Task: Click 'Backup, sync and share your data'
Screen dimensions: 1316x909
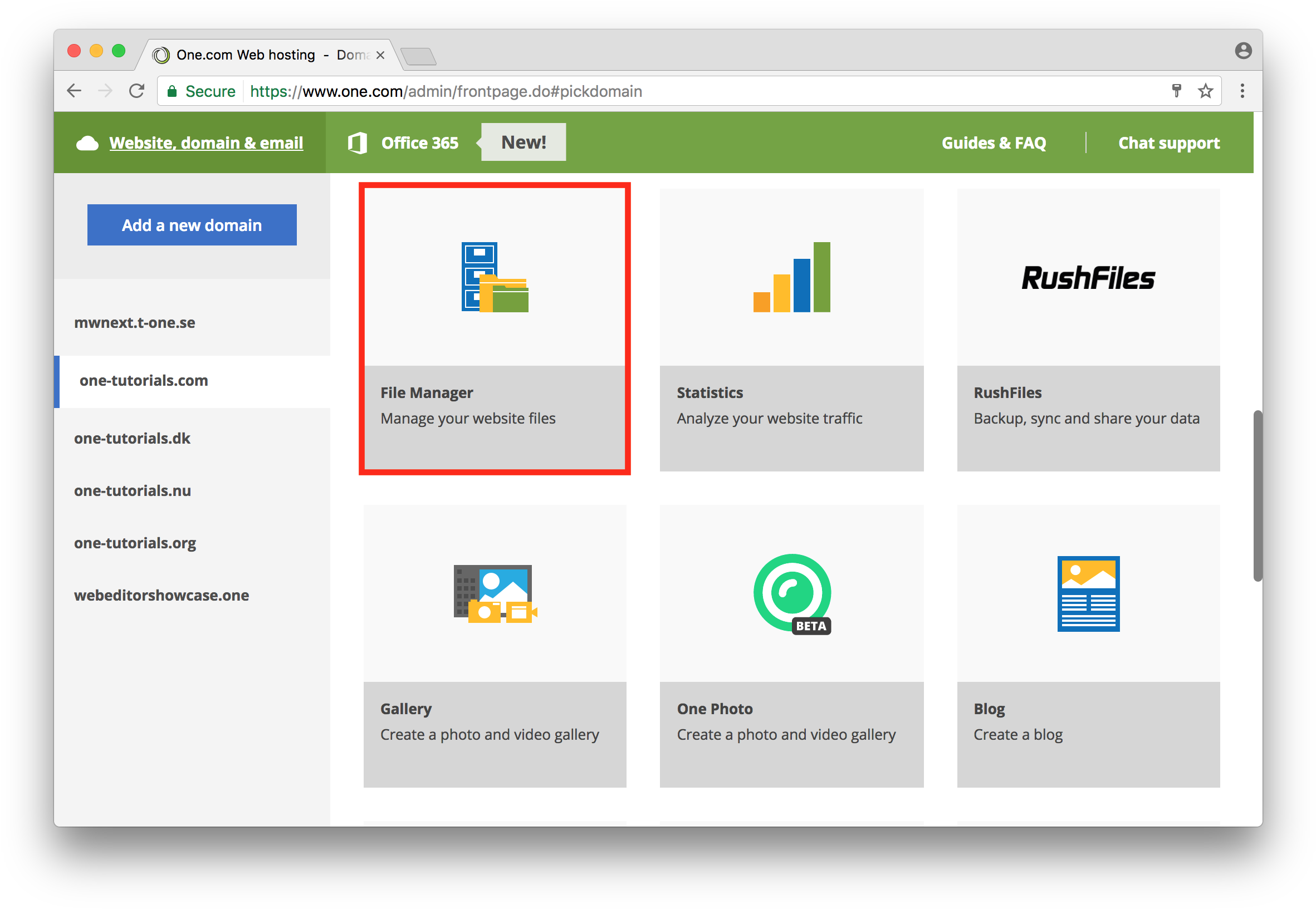Action: [x=1087, y=419]
